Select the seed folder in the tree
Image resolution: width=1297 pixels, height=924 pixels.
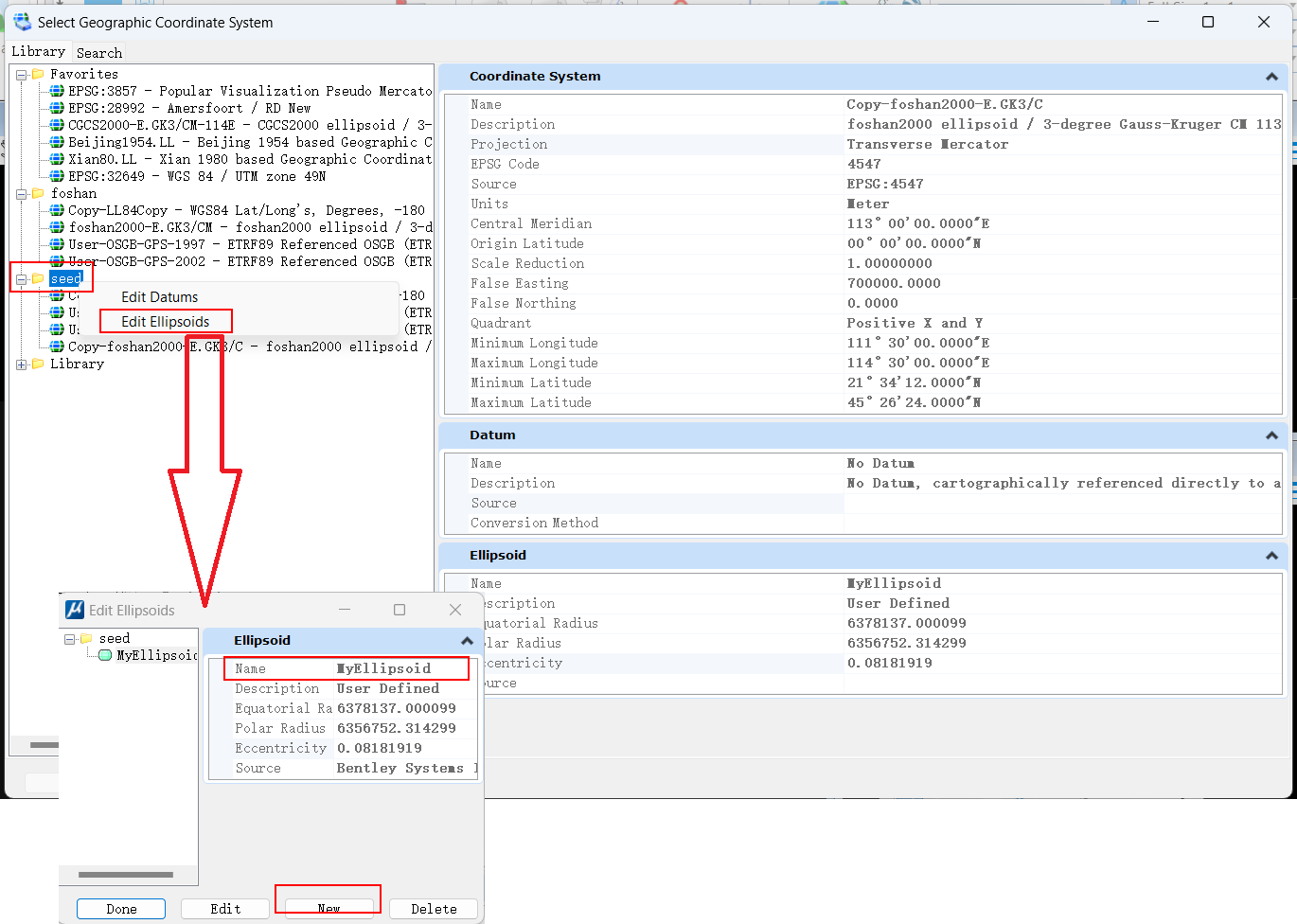(x=65, y=278)
